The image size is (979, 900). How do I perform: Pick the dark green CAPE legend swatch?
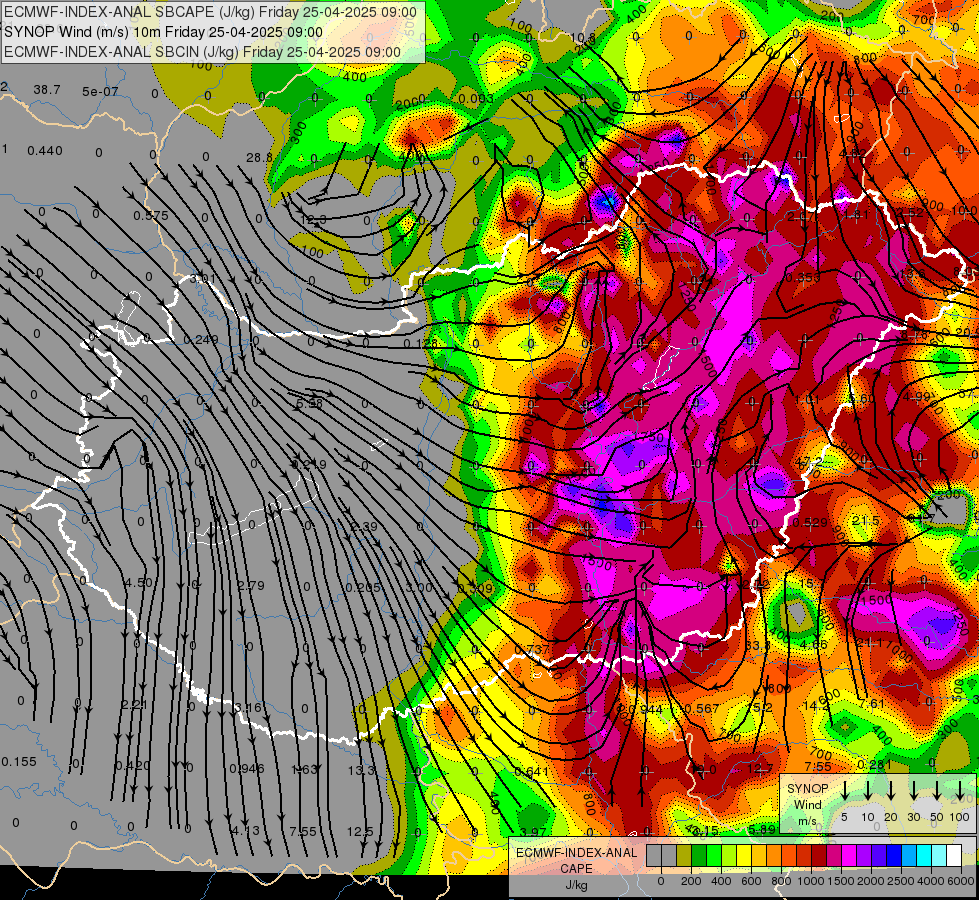[x=699, y=856]
